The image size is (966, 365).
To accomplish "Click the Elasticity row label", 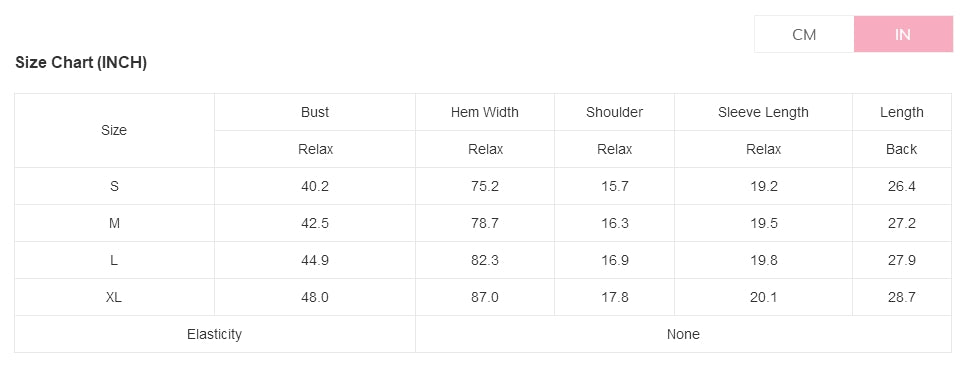I will pyautogui.click(x=214, y=334).
